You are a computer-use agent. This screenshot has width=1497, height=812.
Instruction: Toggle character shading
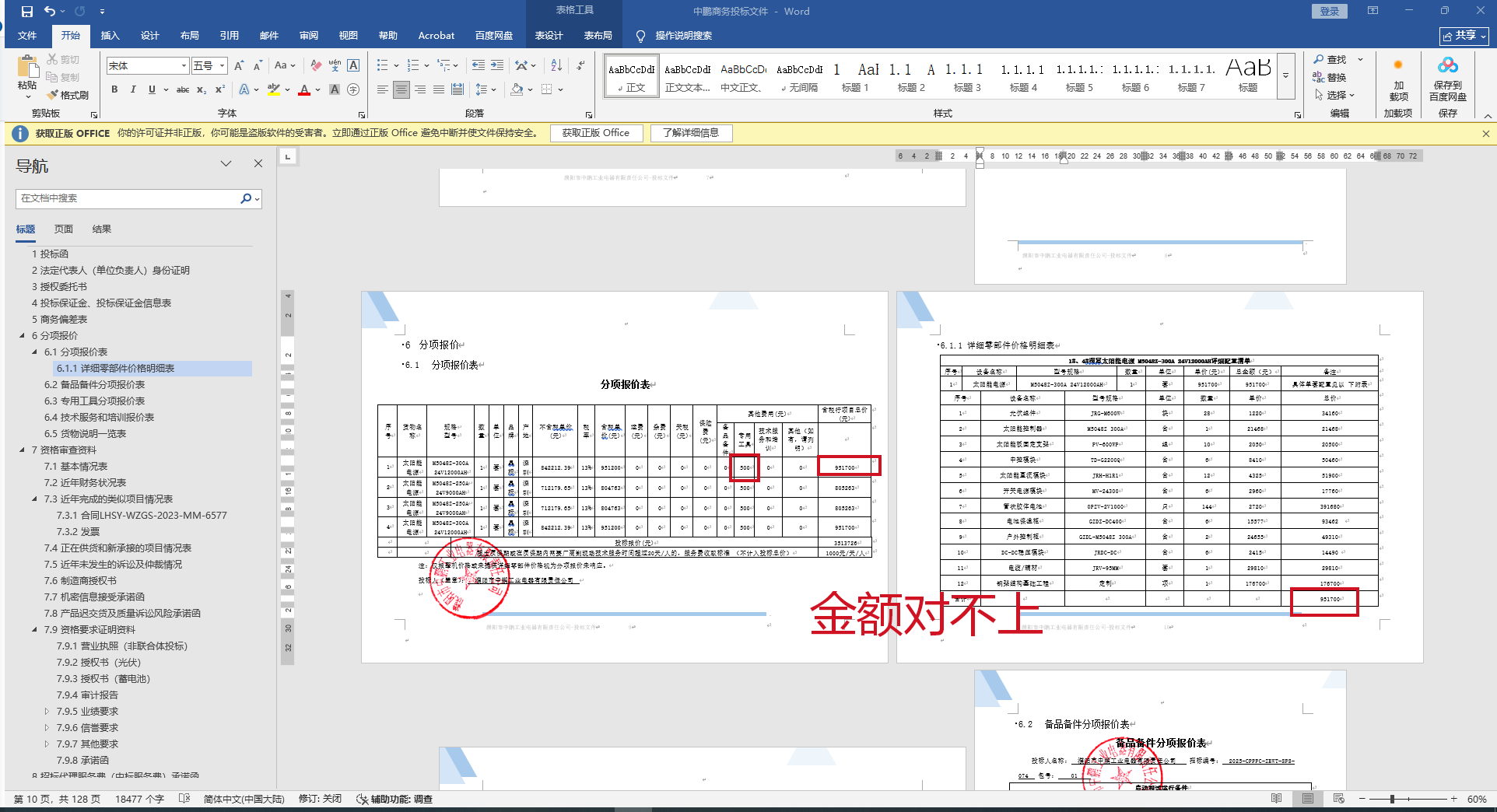tap(335, 89)
